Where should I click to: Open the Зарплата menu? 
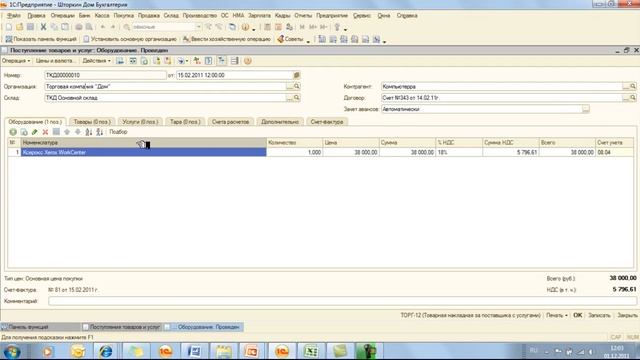[x=259, y=16]
